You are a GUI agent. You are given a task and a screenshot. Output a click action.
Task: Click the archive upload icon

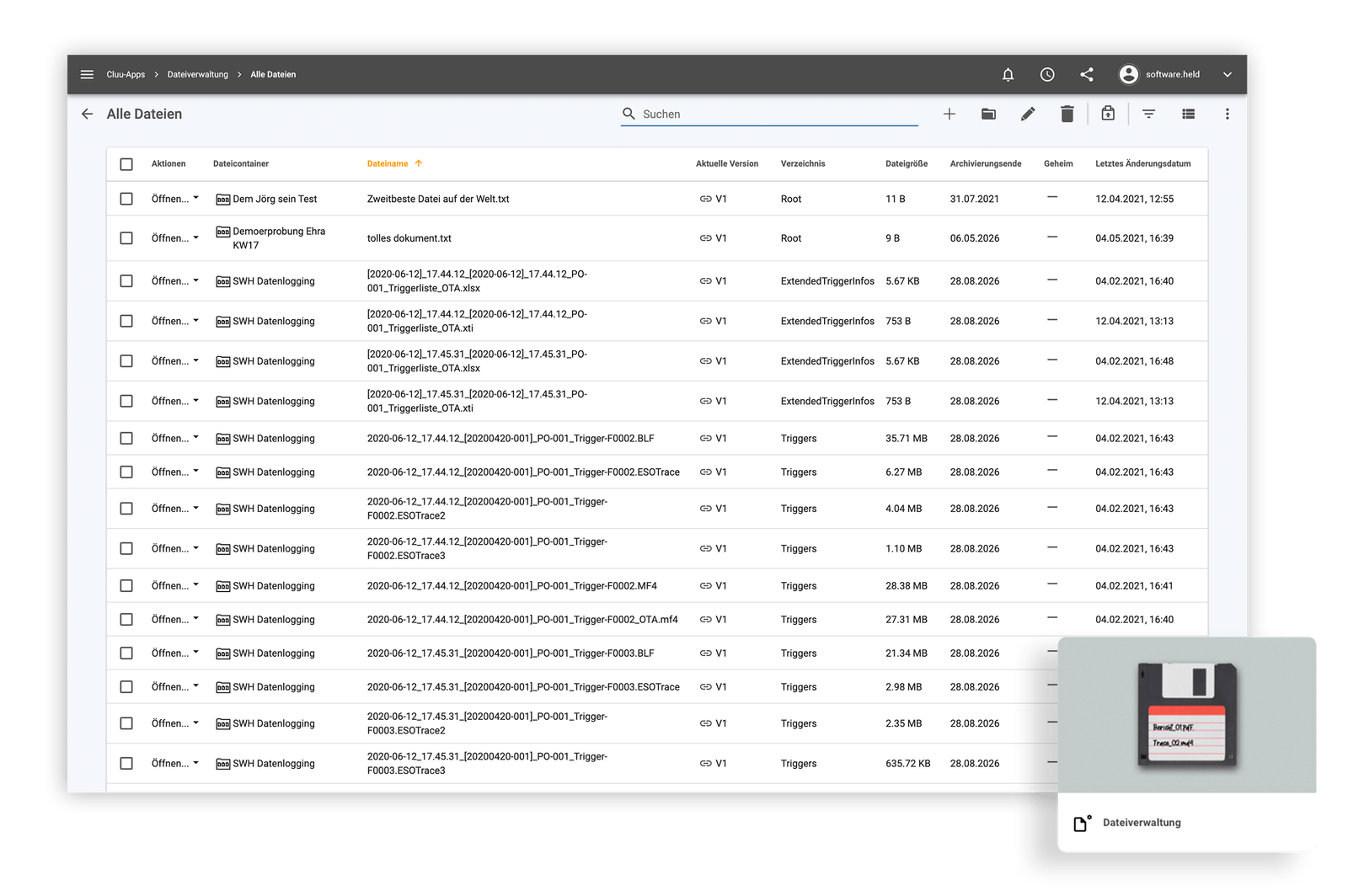(1108, 113)
